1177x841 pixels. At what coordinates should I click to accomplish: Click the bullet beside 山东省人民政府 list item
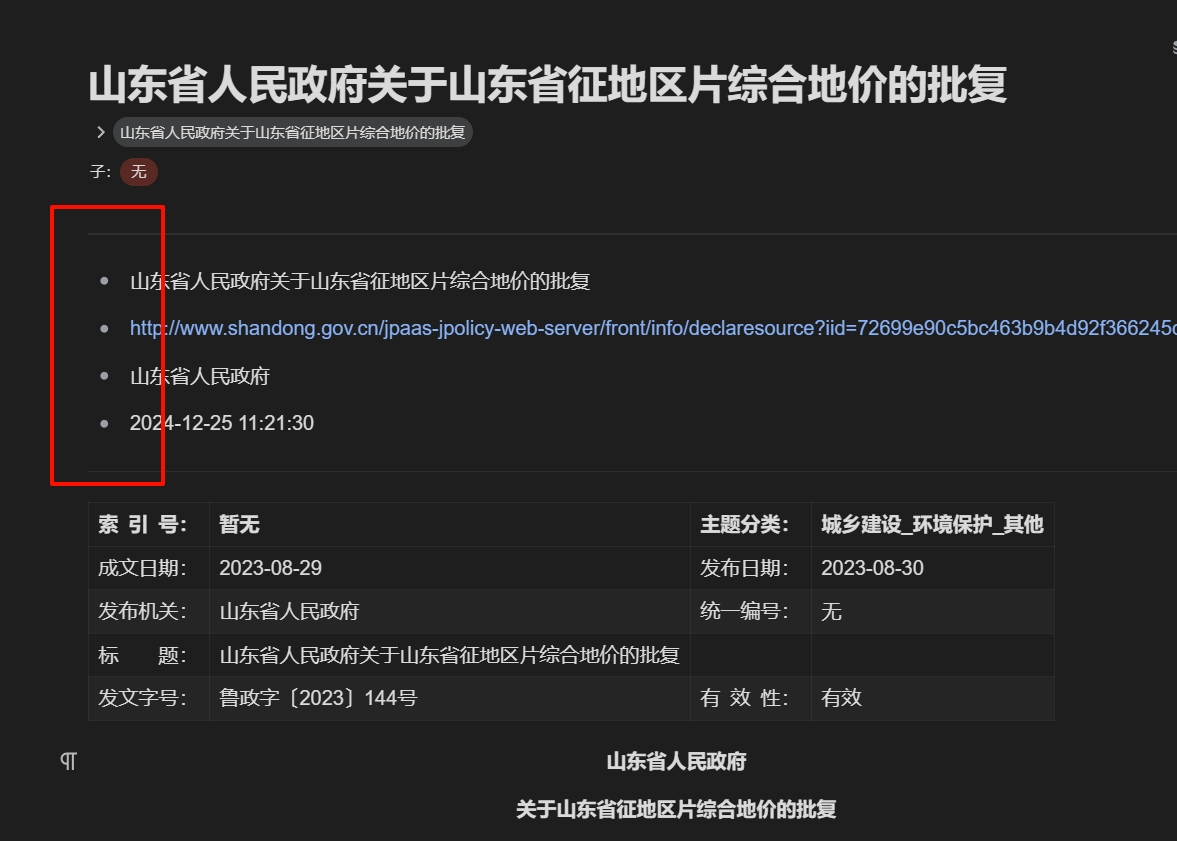click(103, 375)
